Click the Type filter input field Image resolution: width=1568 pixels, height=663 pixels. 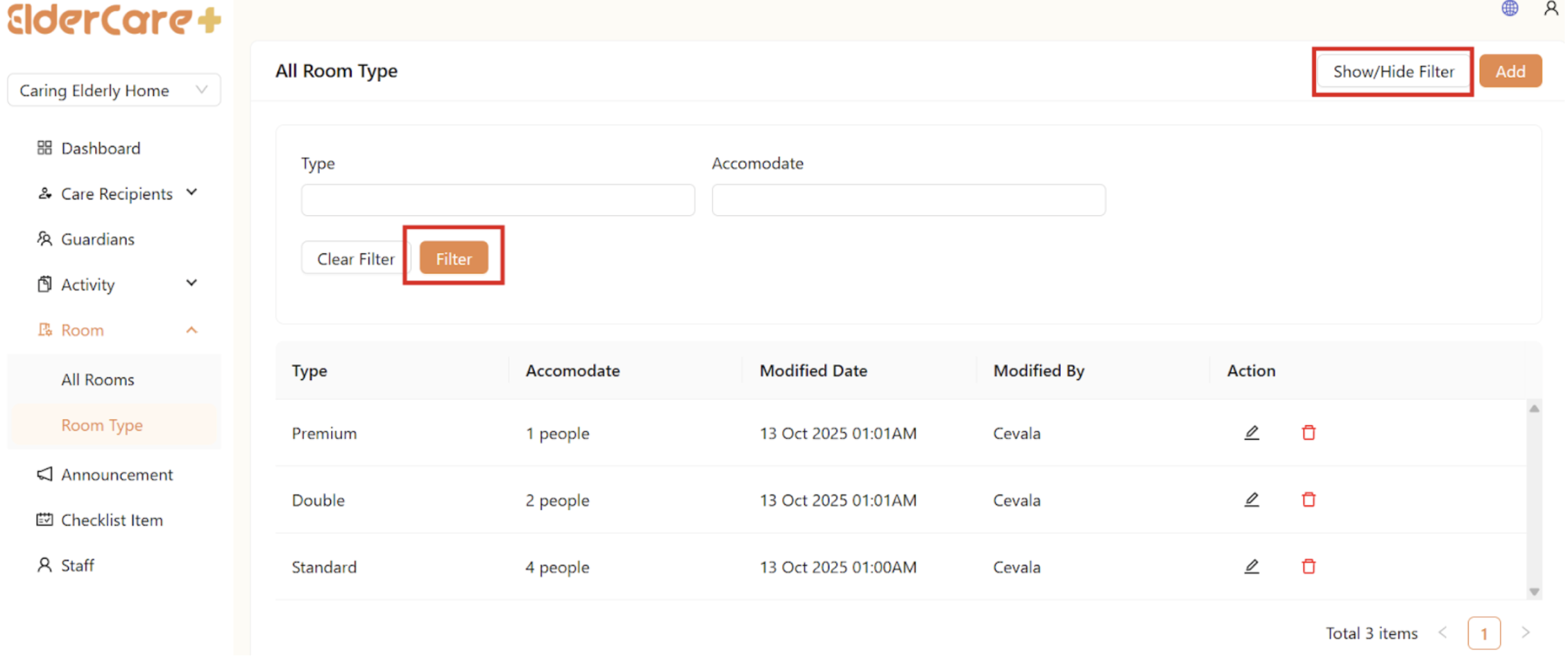click(x=497, y=200)
